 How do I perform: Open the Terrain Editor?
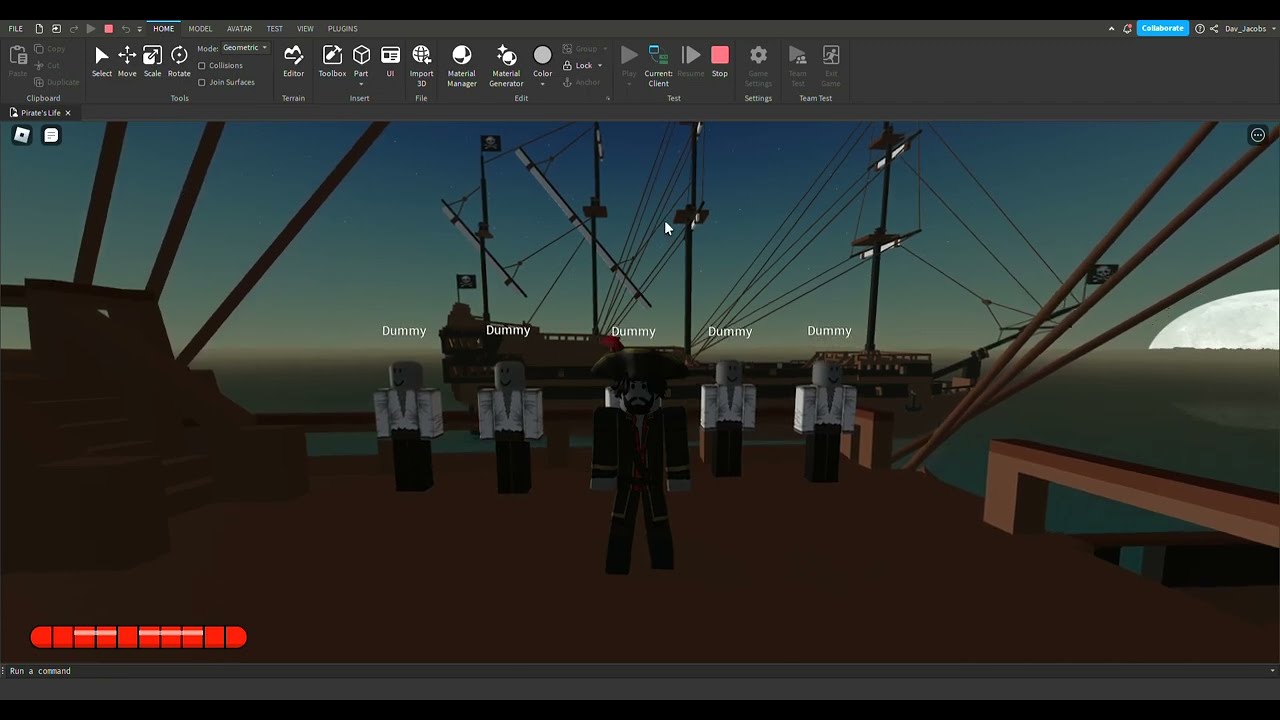(x=293, y=61)
